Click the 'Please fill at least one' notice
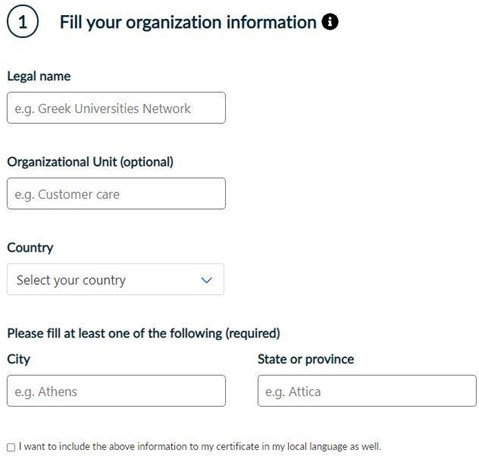Screen dimensions: 479x456 (143, 333)
